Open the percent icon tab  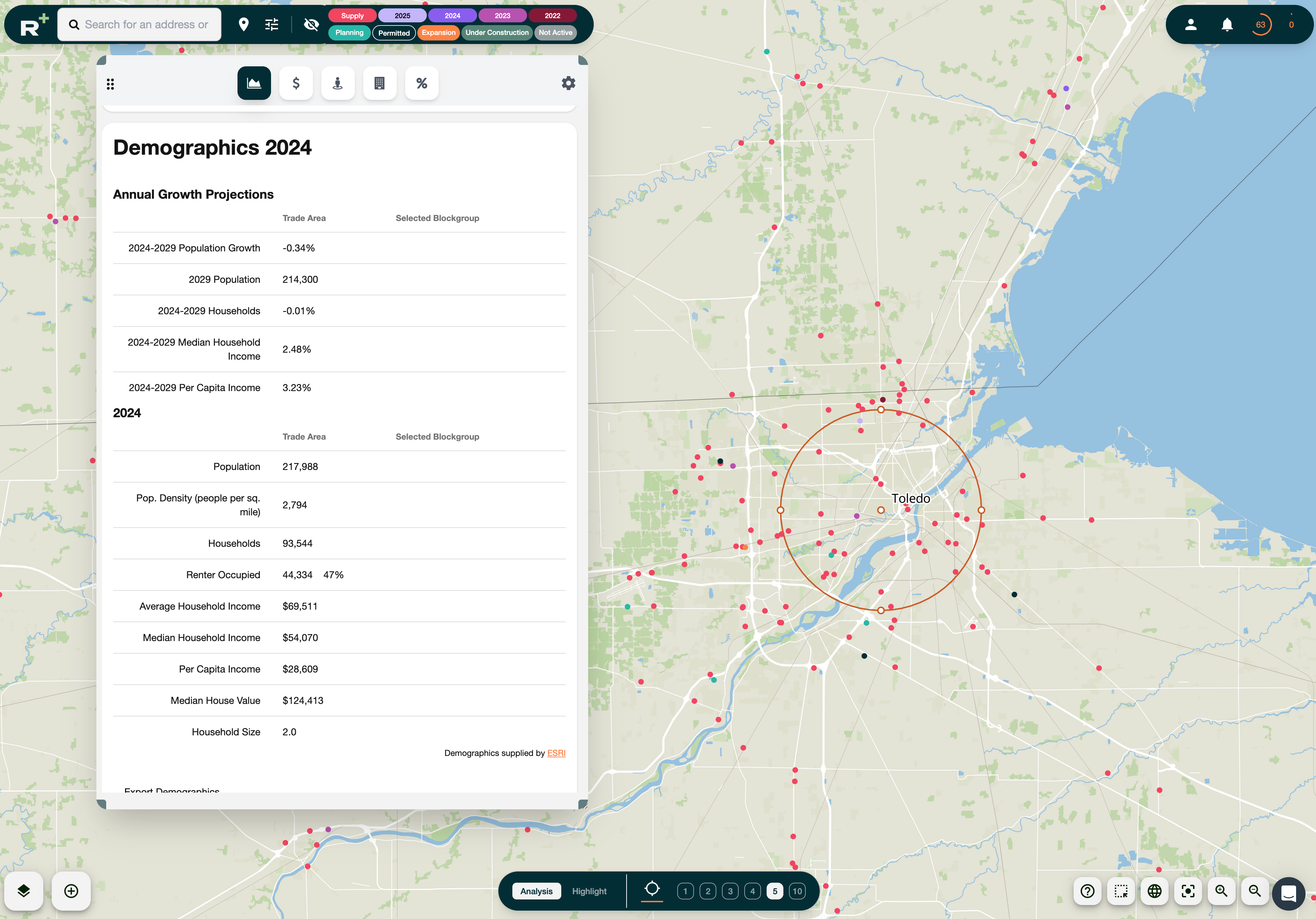(x=421, y=84)
